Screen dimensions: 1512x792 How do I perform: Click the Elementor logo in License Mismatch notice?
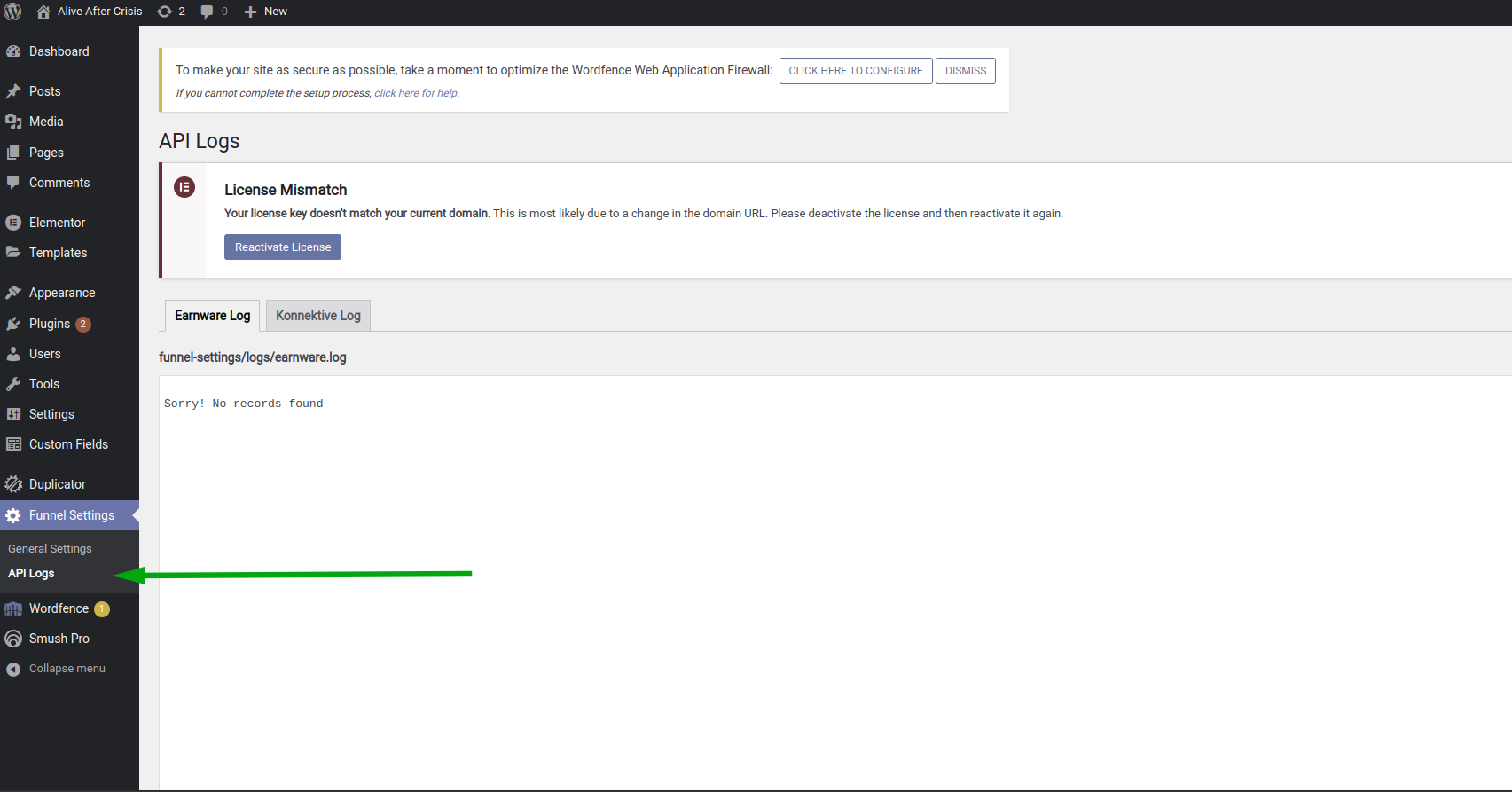point(184,187)
